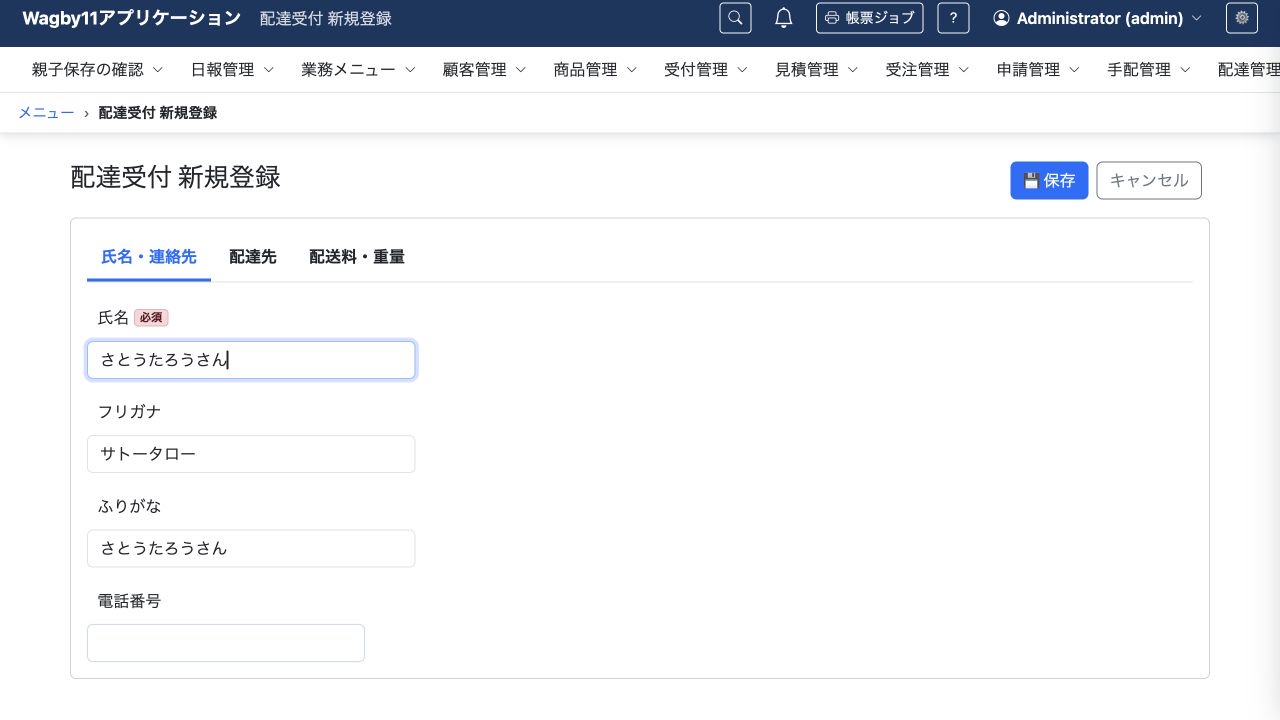Open the 手配管理 menu
Viewport: 1280px width, 720px height.
(x=1148, y=70)
